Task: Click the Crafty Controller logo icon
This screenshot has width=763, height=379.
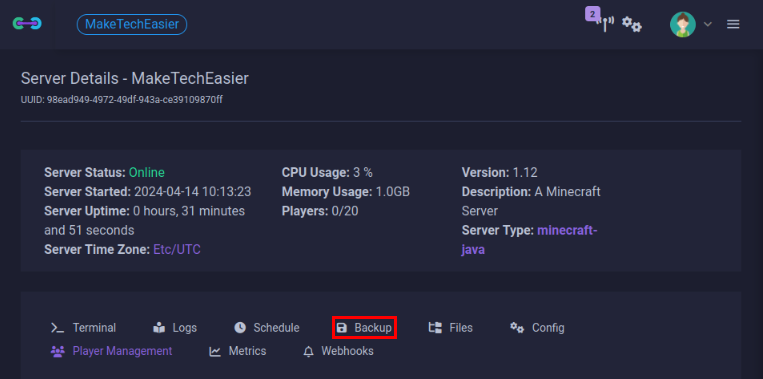Action: pyautogui.click(x=27, y=23)
